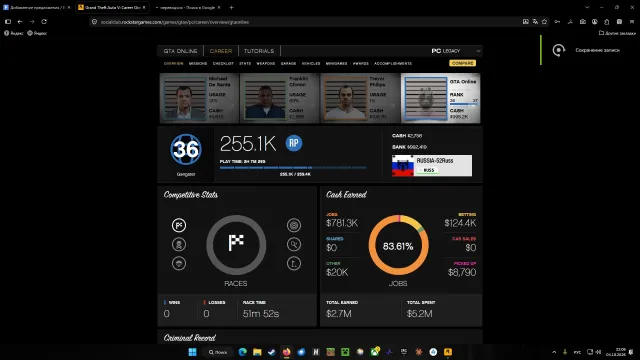This screenshot has height=360, width=640.
Task: Open the page translate icon in address bar
Action: (x=535, y=22)
